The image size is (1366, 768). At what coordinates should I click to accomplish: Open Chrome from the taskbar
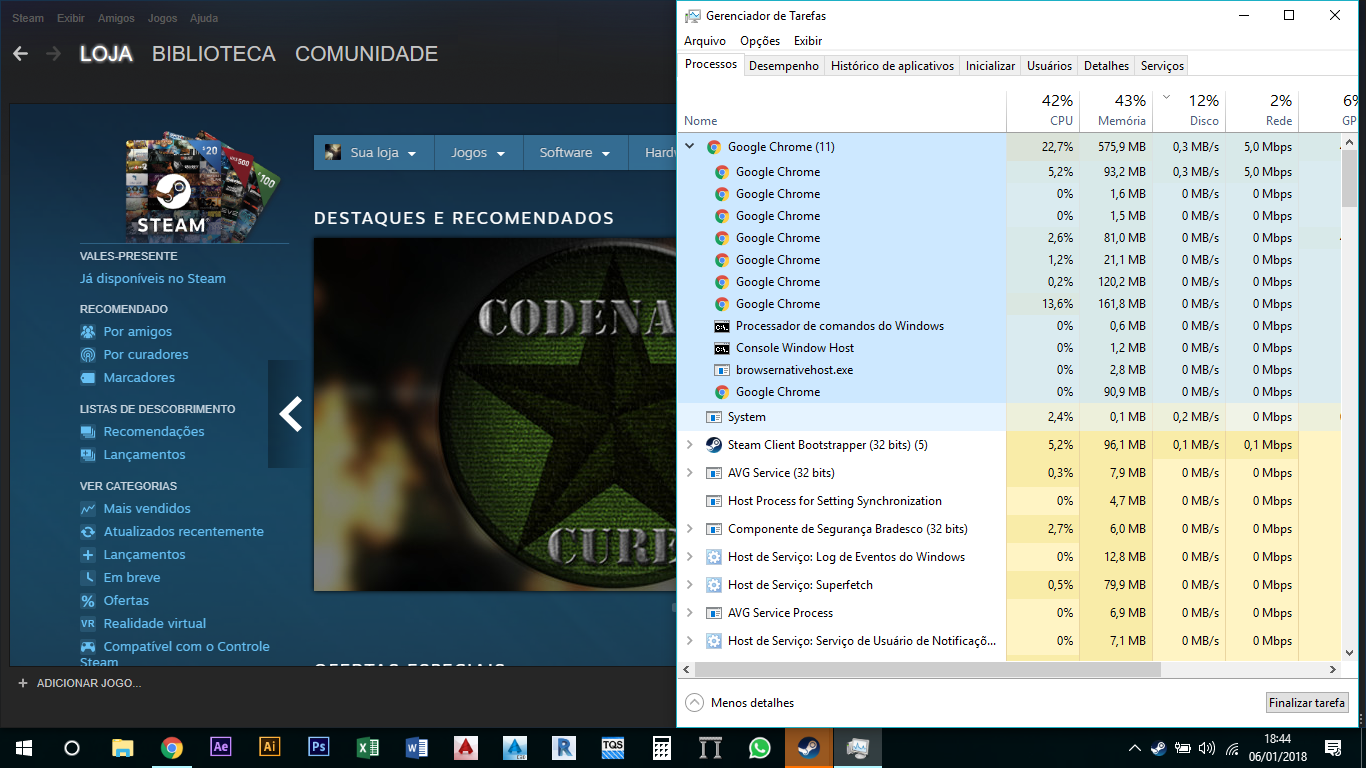pos(172,747)
